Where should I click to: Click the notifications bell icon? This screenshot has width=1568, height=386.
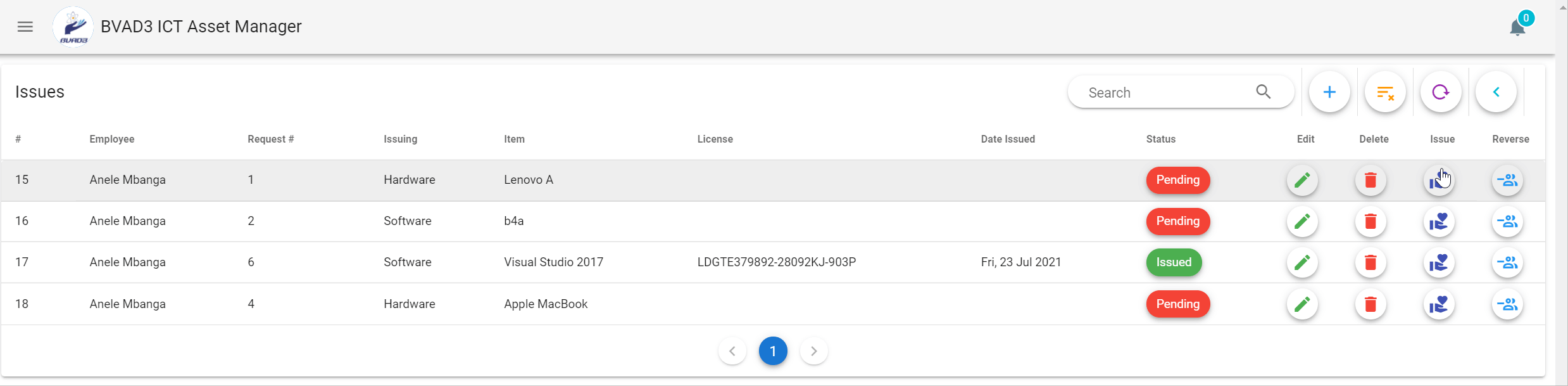pyautogui.click(x=1517, y=28)
